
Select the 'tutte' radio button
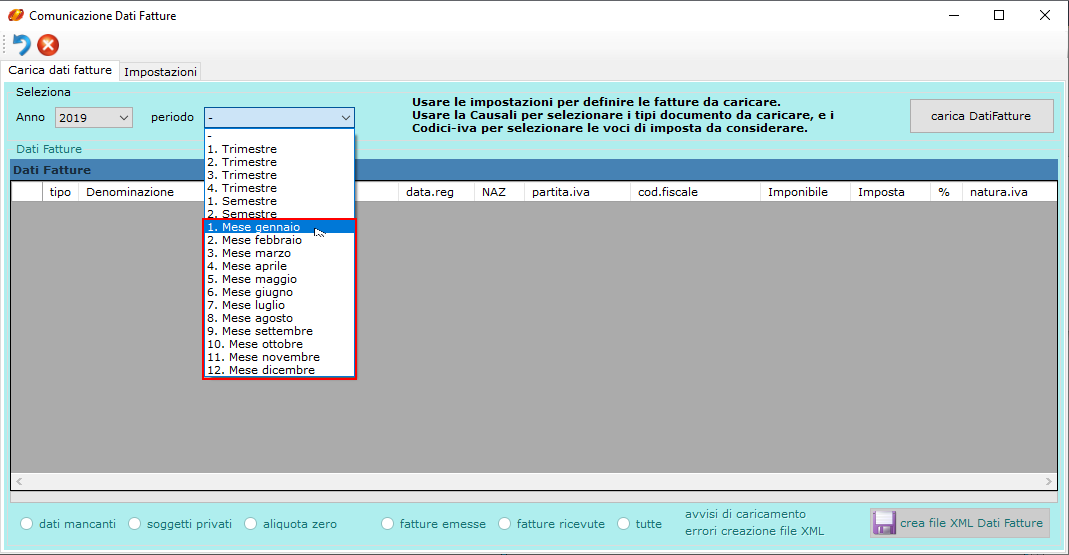623,524
